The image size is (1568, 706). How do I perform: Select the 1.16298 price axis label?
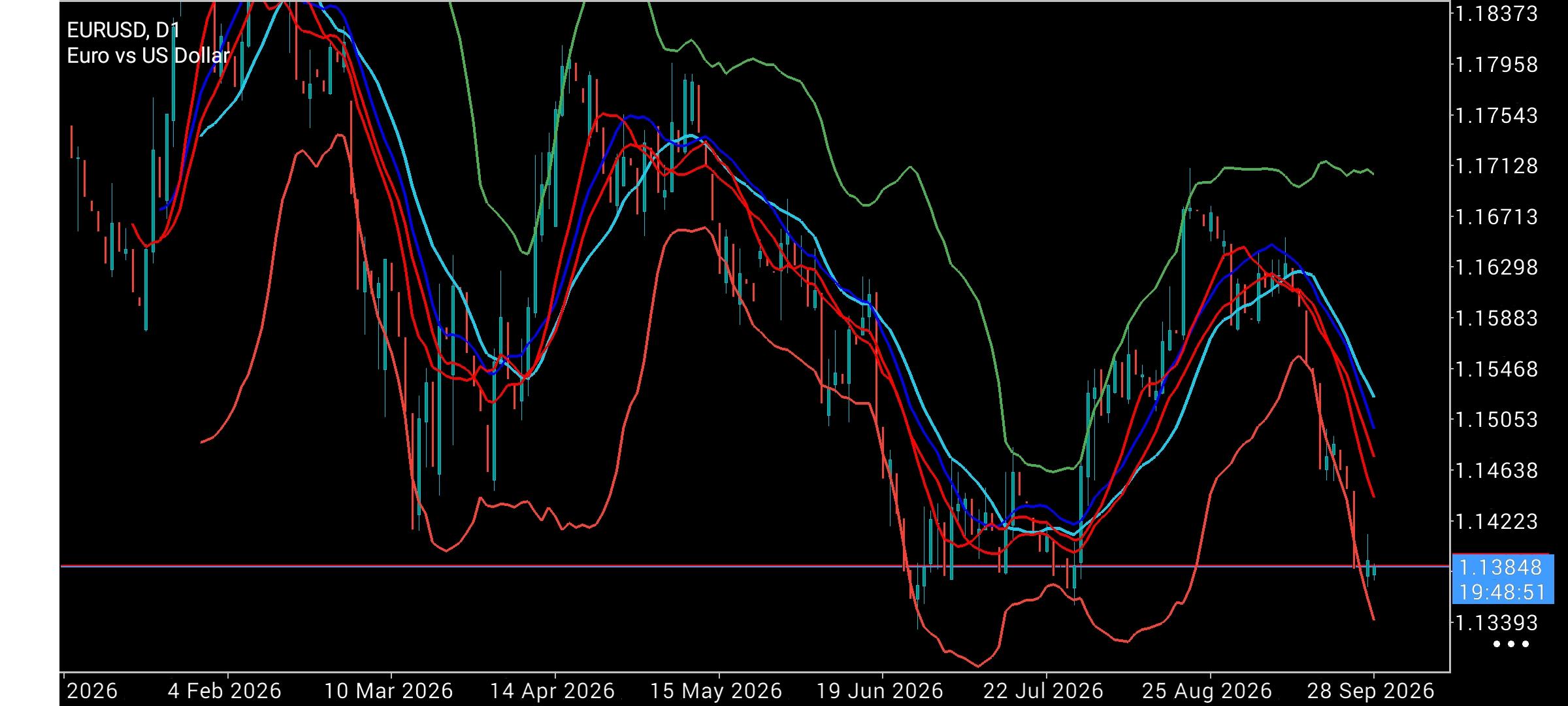[x=1495, y=267]
